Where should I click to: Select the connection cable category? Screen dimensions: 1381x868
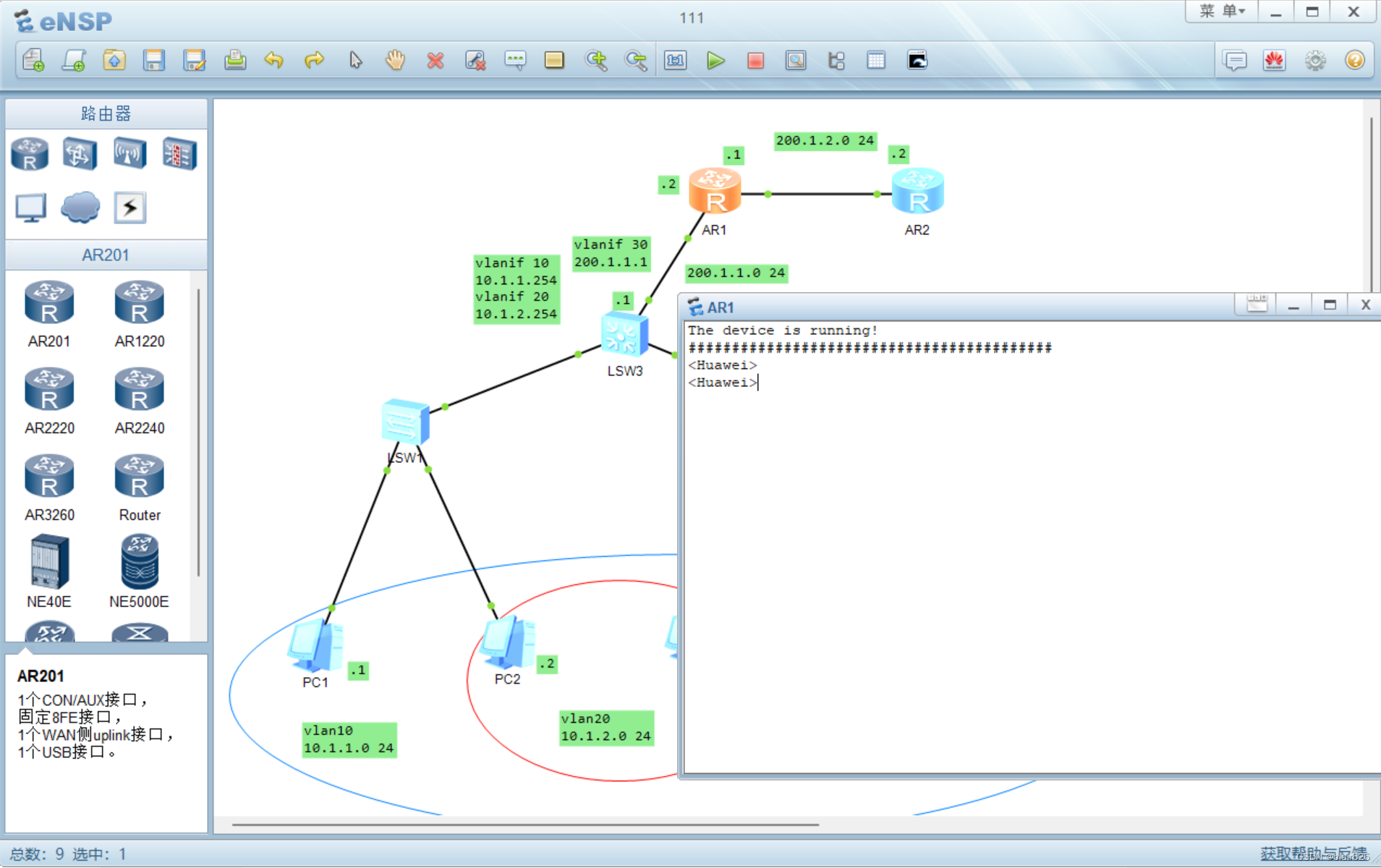[130, 208]
